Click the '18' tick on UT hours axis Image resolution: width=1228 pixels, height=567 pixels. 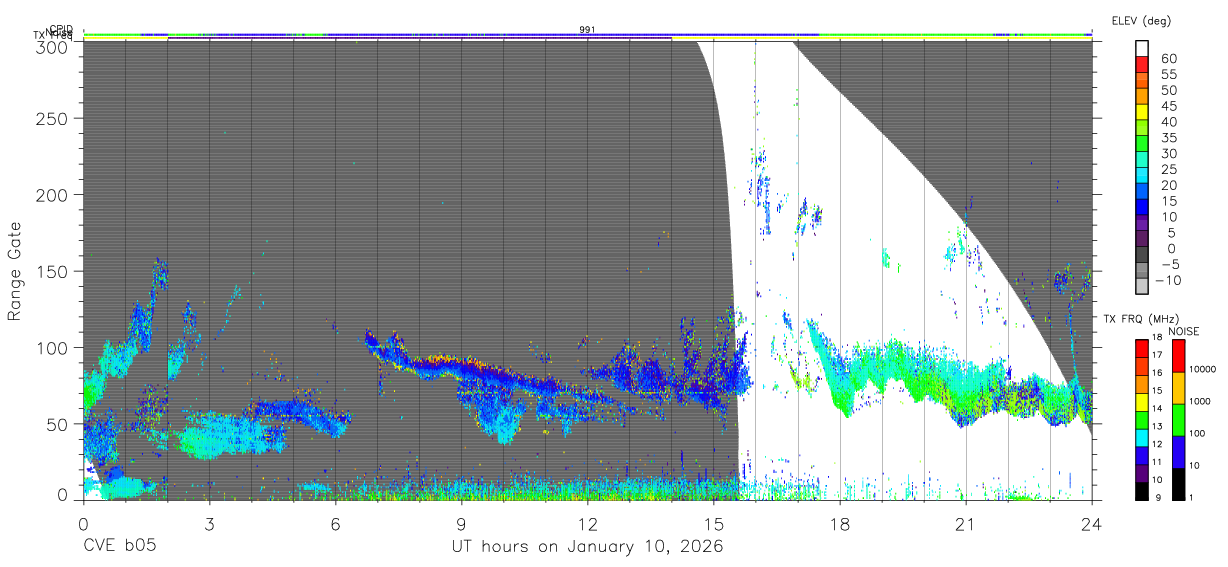point(840,523)
